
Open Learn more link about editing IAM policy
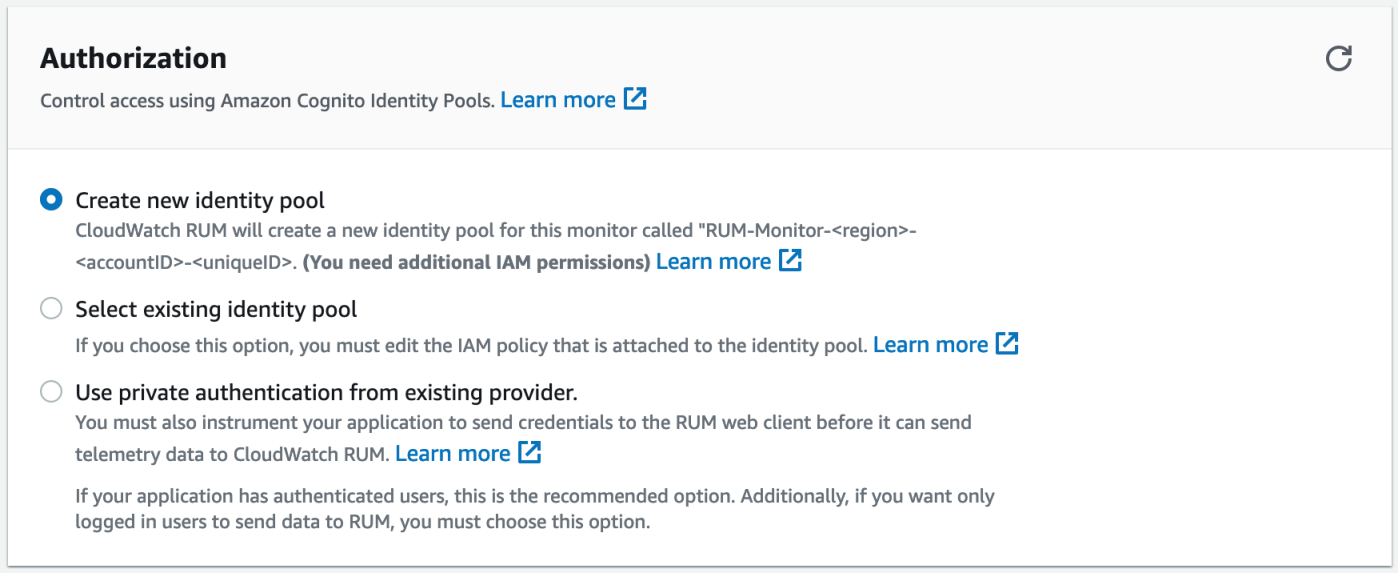pyautogui.click(x=930, y=344)
